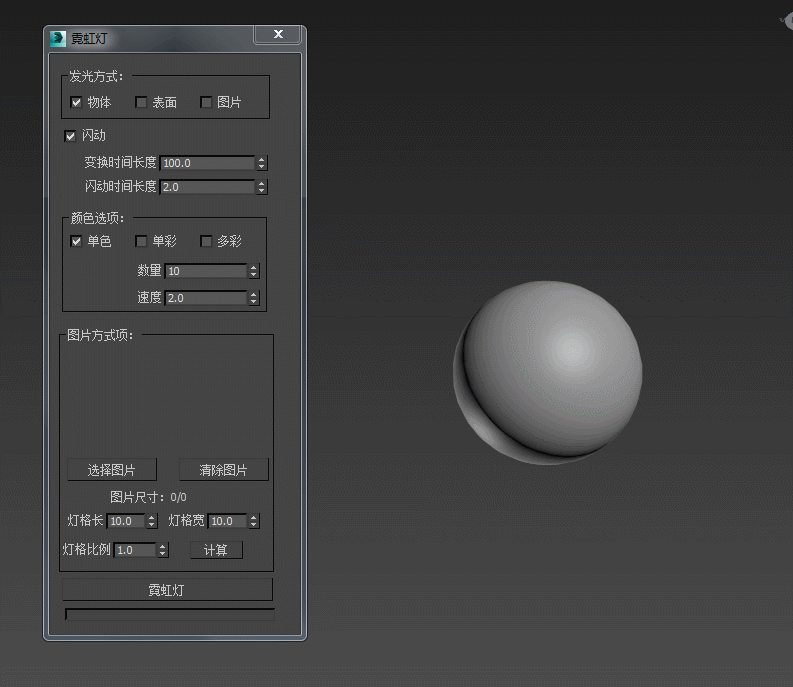This screenshot has width=793, height=687.
Task: Click the 变换时间长度 input field
Action: 207,163
